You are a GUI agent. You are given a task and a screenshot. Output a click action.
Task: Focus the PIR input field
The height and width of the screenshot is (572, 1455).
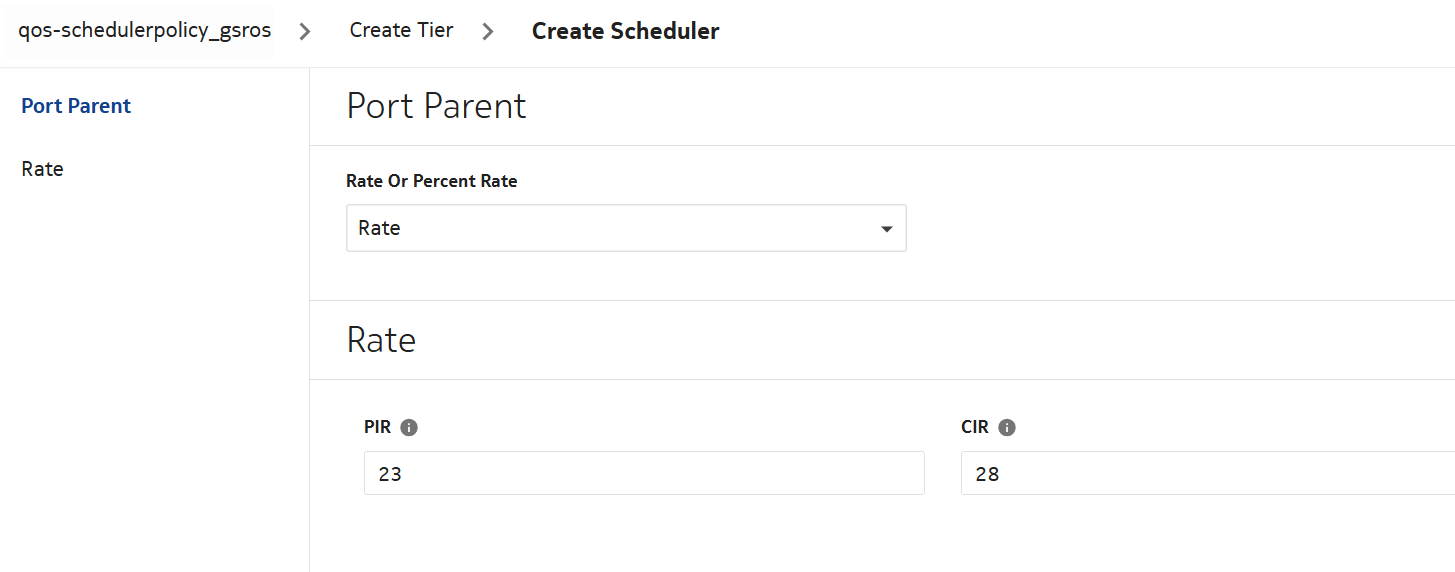[x=644, y=473]
